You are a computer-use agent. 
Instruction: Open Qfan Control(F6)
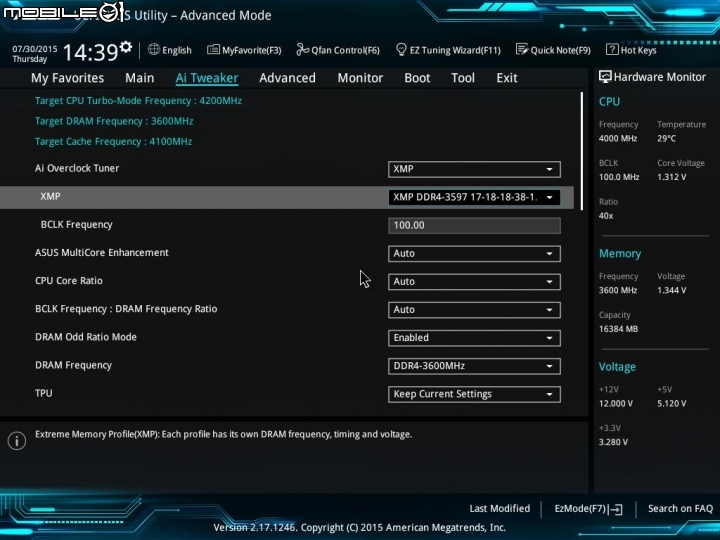point(338,50)
